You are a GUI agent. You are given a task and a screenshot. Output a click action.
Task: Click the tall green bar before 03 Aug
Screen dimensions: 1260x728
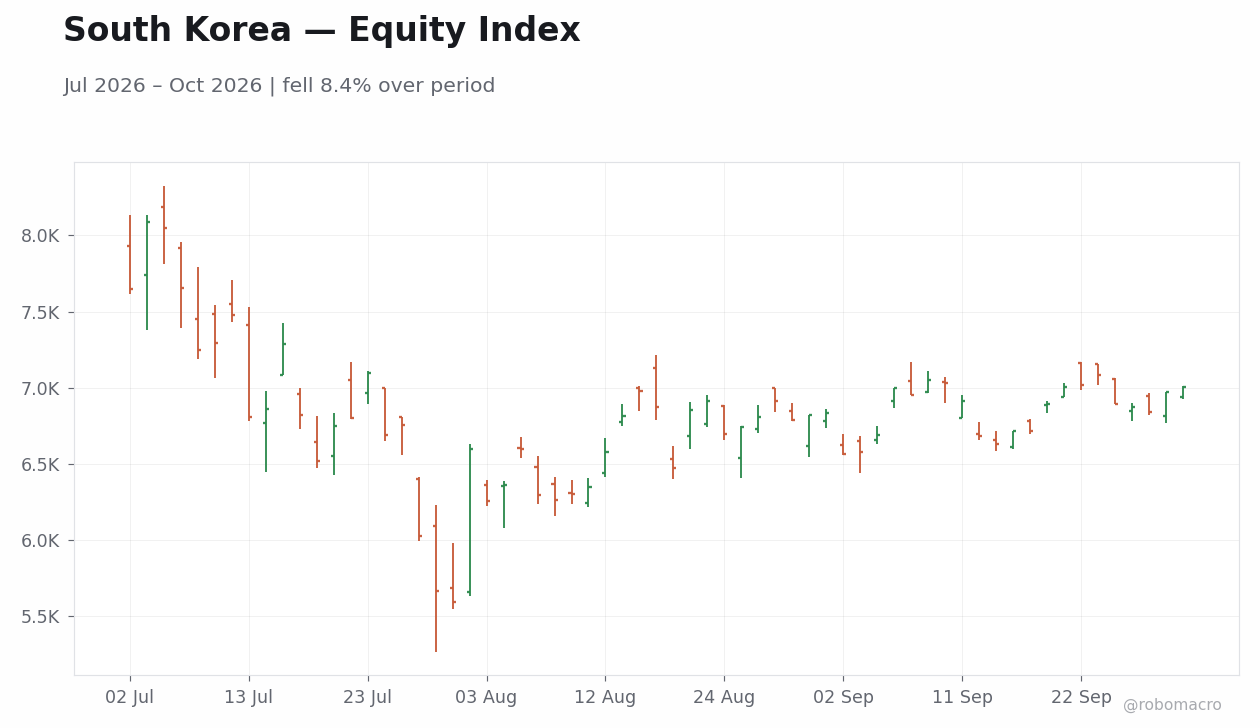click(x=470, y=520)
